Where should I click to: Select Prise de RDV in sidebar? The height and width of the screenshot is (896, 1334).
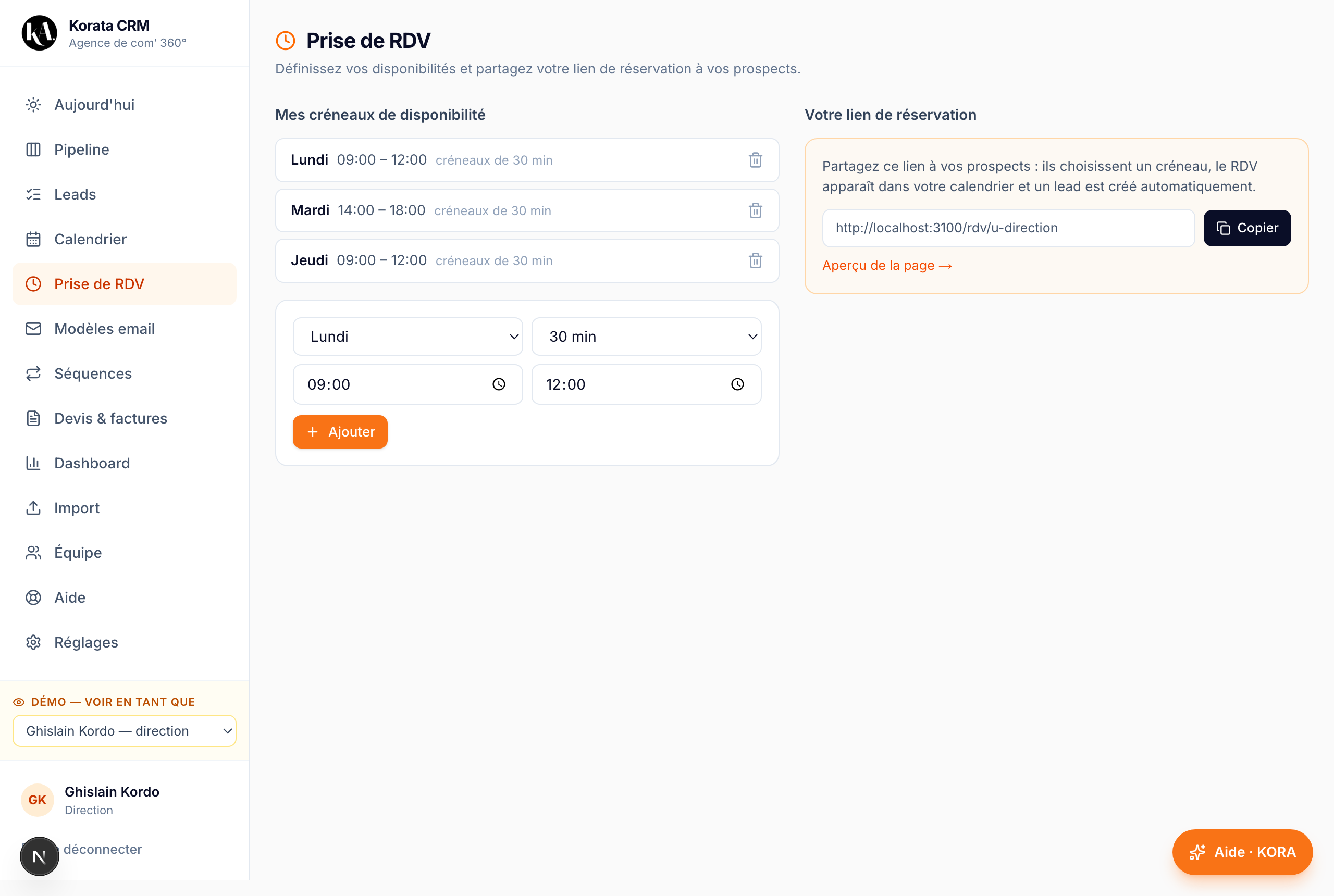pos(125,284)
